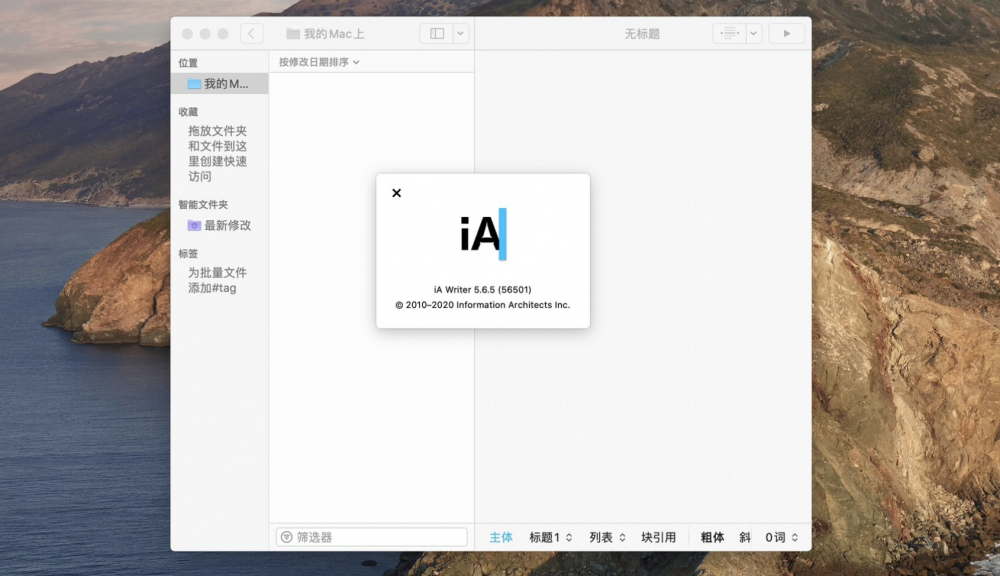Click the 拖放文件夹 favorites hint text

pyautogui.click(x=217, y=153)
